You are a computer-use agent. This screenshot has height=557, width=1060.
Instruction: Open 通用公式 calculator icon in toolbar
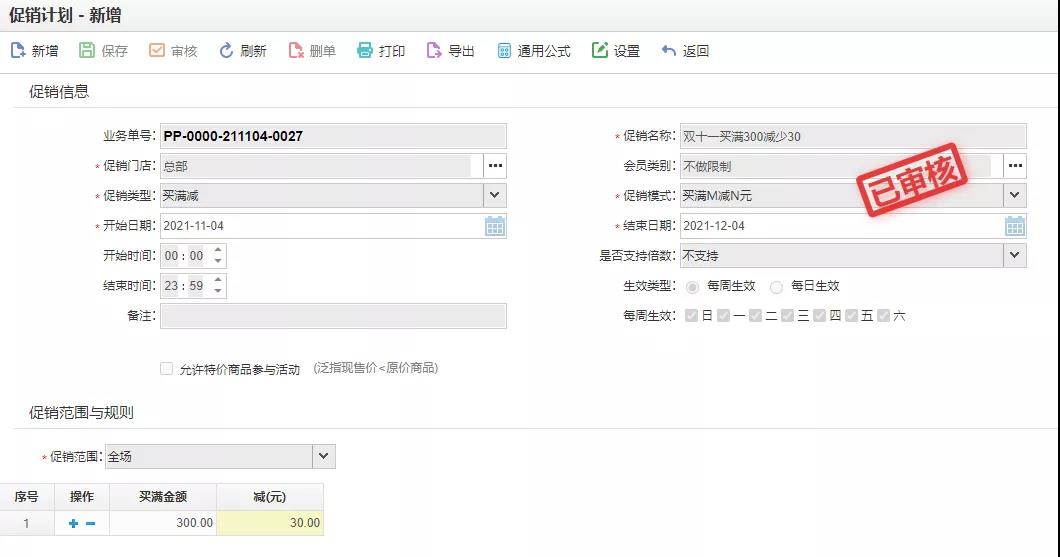(x=504, y=51)
